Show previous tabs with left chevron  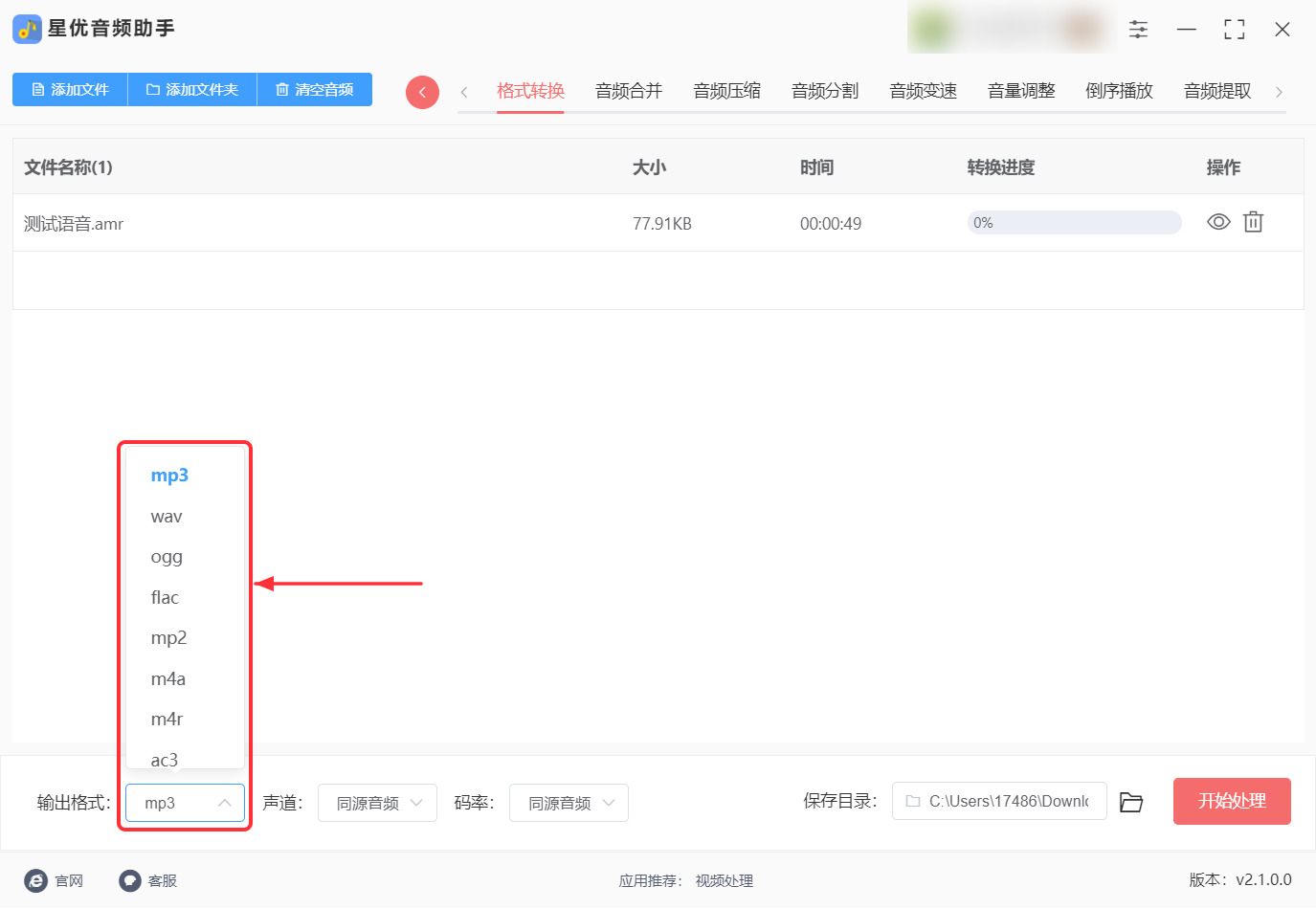(464, 92)
